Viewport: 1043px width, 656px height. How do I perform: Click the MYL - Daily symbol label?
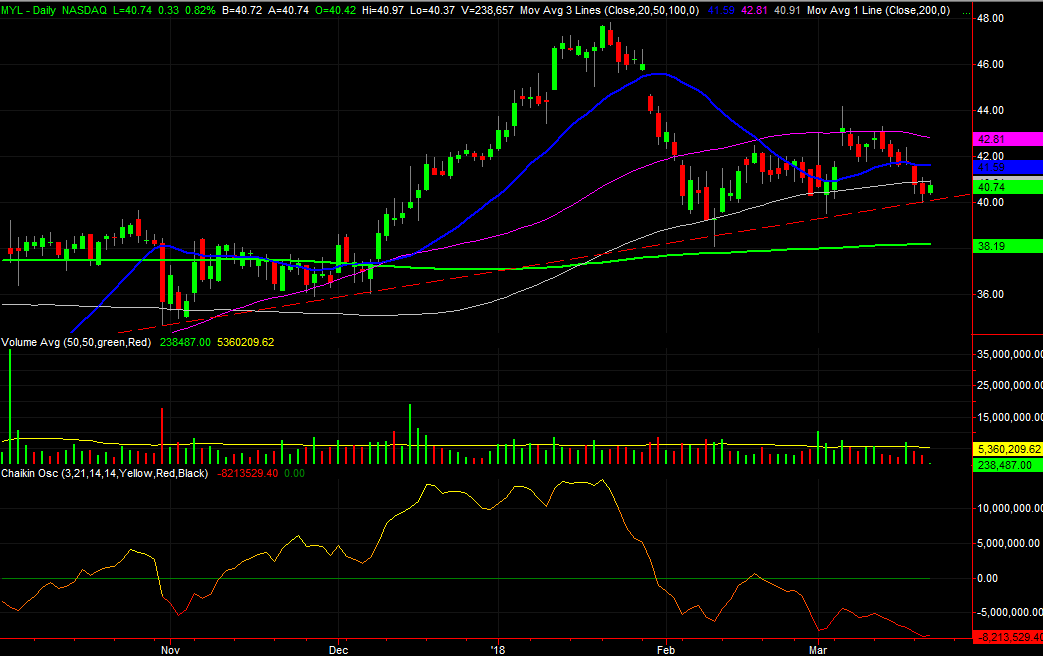click(x=30, y=7)
